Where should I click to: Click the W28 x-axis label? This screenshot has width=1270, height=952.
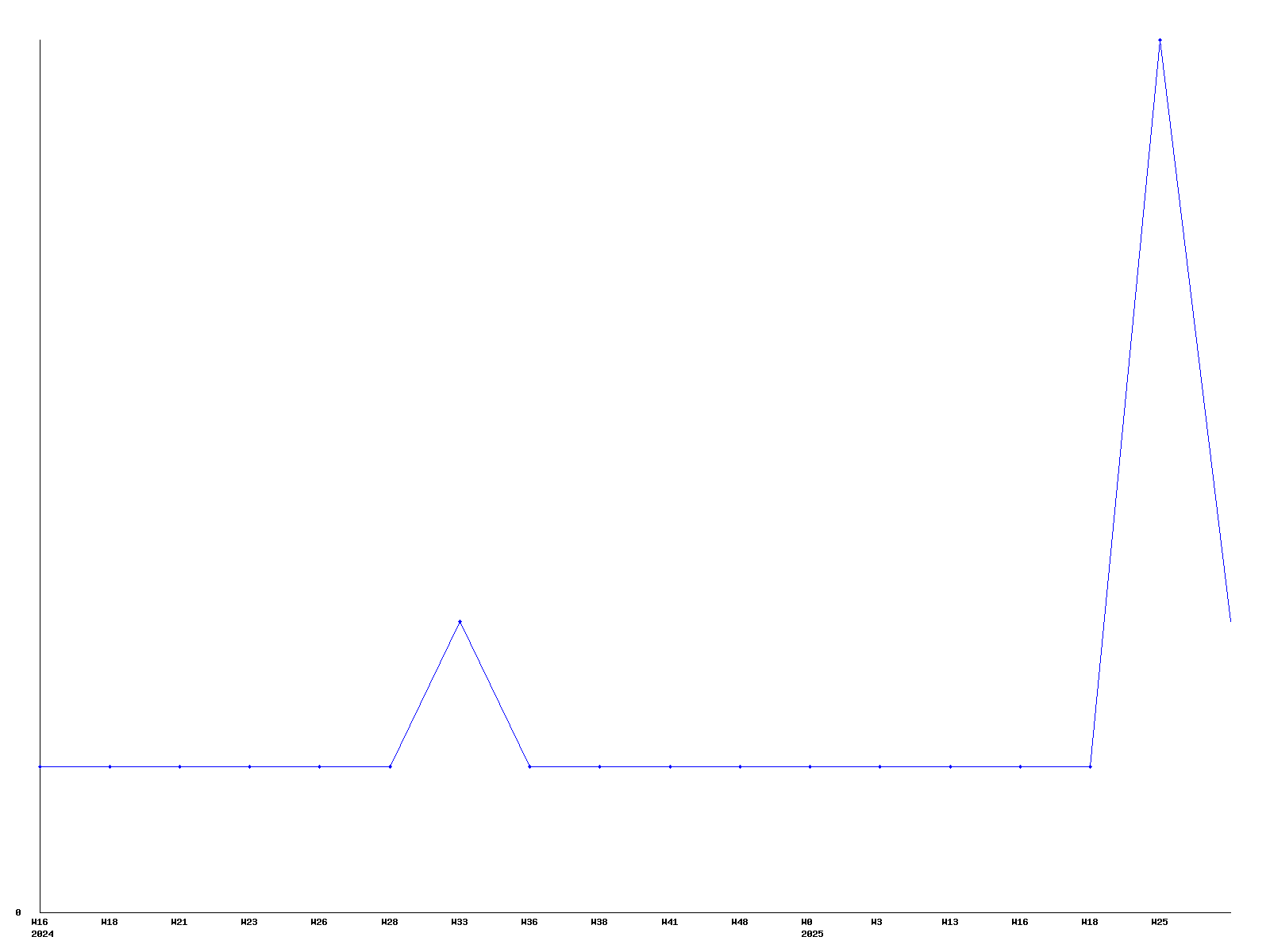pos(390,922)
